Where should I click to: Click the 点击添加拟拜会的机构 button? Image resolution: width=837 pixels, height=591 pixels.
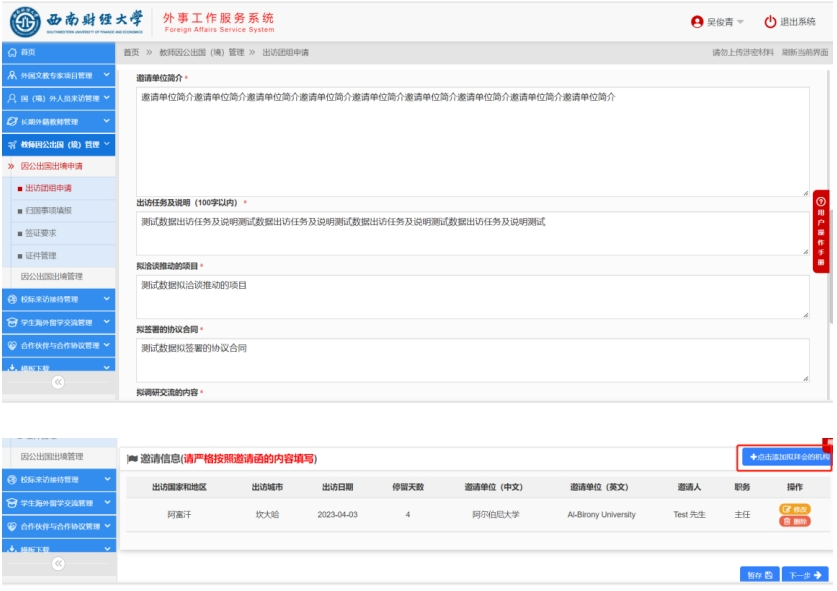pos(786,457)
